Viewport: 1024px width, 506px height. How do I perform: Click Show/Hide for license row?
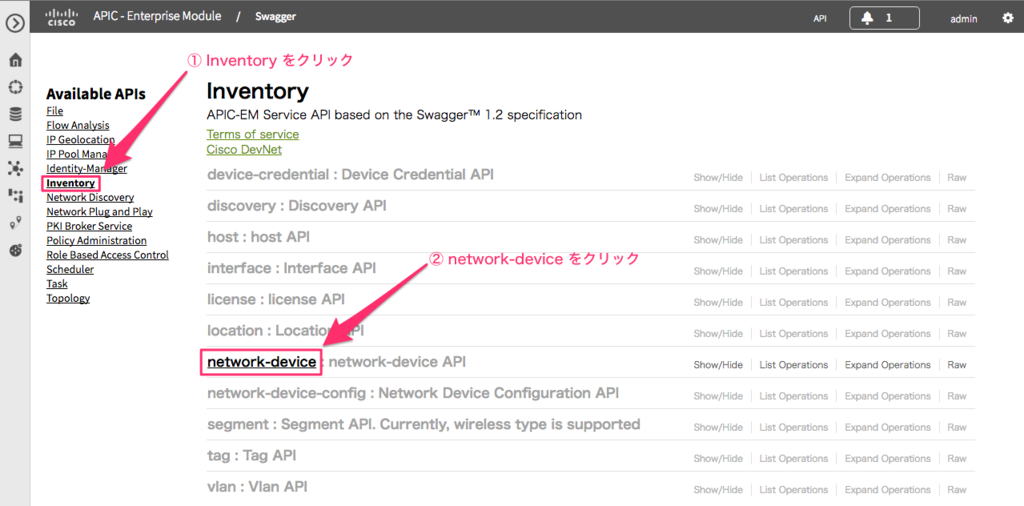click(718, 302)
